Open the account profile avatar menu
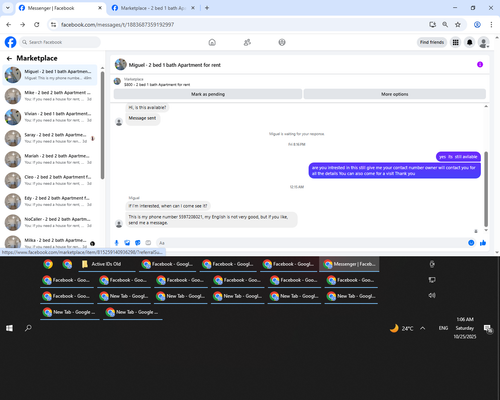This screenshot has height=400, width=500. pos(484,42)
